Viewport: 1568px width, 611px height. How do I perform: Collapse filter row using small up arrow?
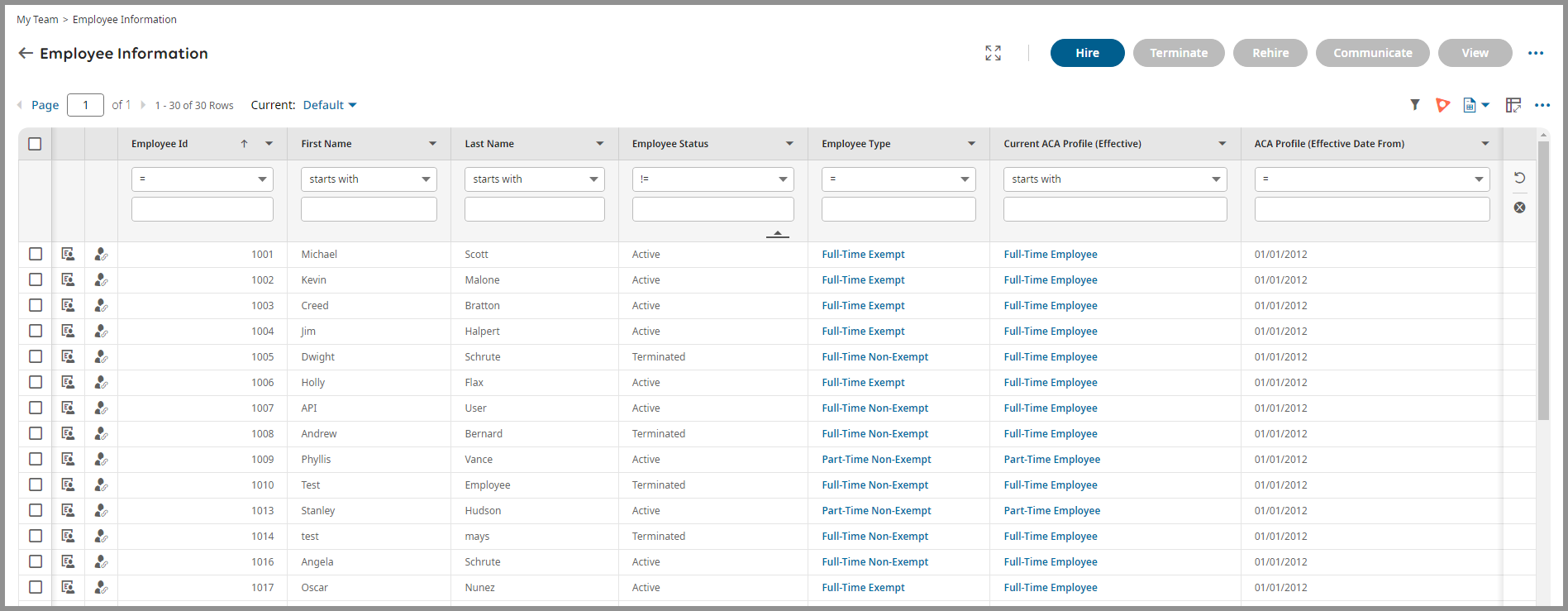pyautogui.click(x=777, y=235)
